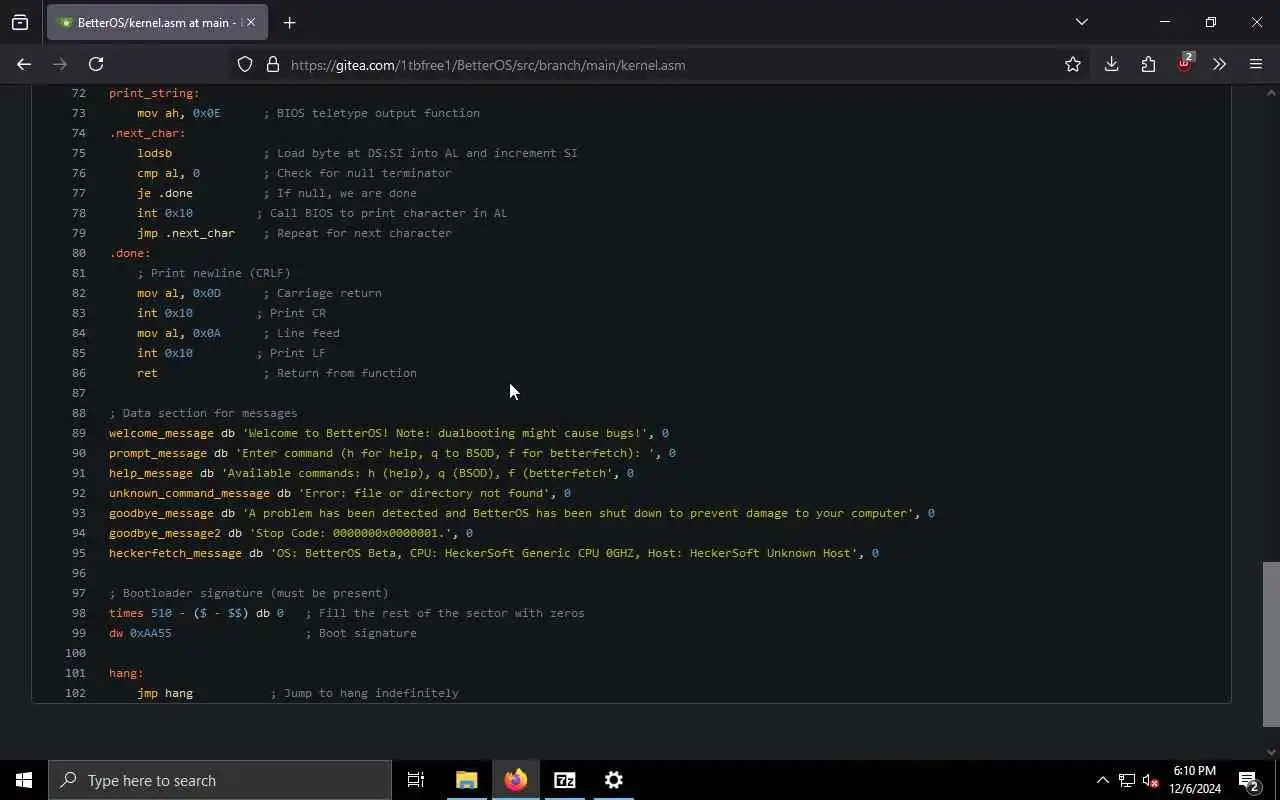Image resolution: width=1280 pixels, height=800 pixels.
Task: Click help_message variable name
Action: click(x=151, y=473)
